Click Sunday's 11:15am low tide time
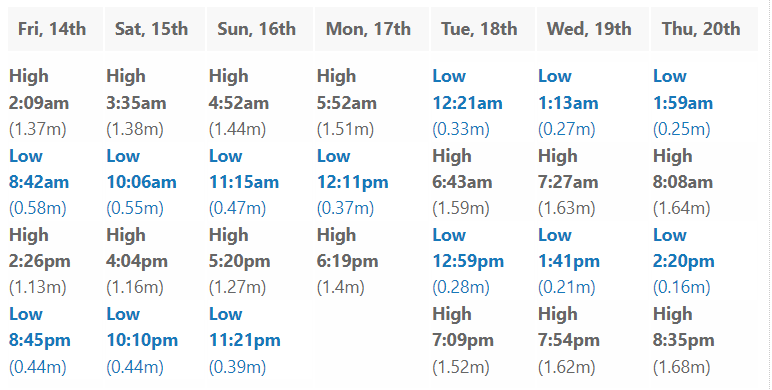The image size is (772, 390). pos(244,182)
